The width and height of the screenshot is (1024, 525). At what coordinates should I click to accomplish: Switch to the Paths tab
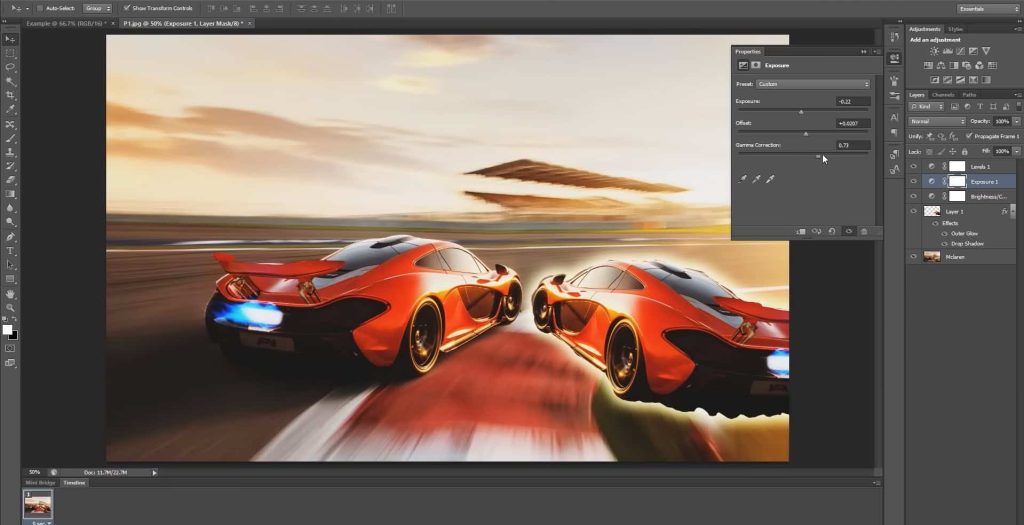[x=970, y=95]
